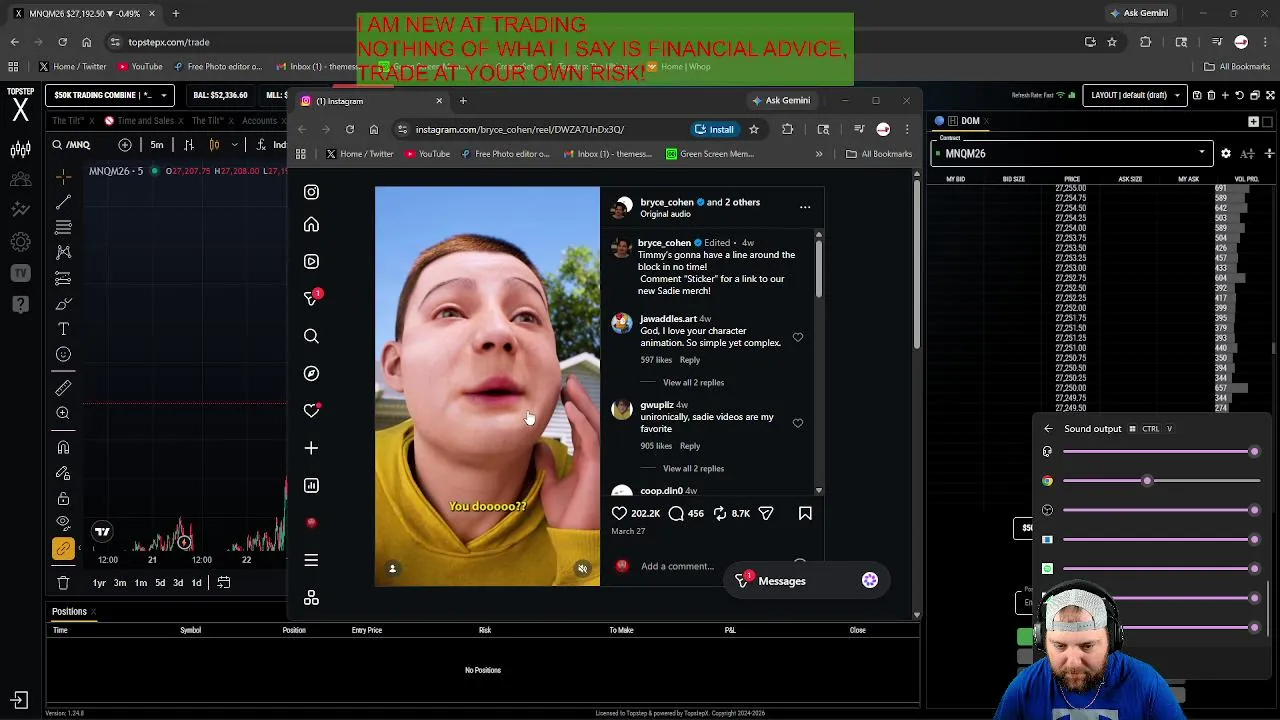Open the emoji/icons drawing tool
This screenshot has width=1280, height=720.
coord(63,354)
